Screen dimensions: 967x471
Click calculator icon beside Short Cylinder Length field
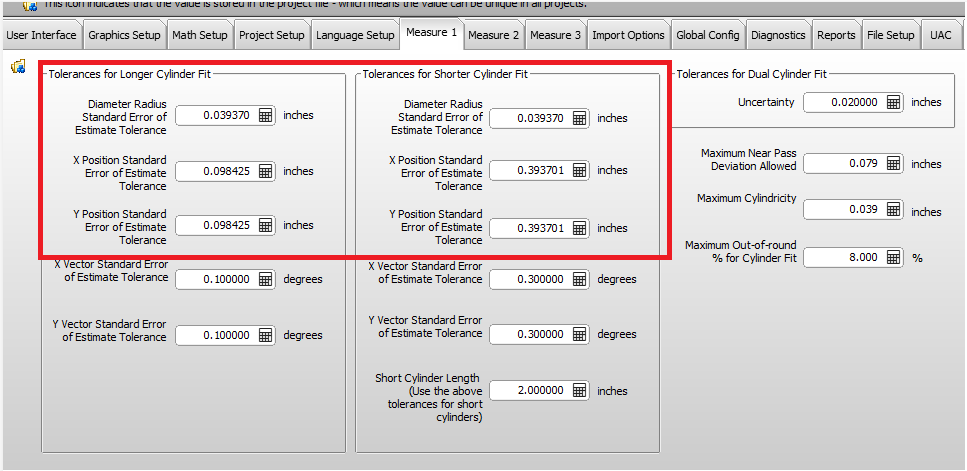click(x=580, y=390)
